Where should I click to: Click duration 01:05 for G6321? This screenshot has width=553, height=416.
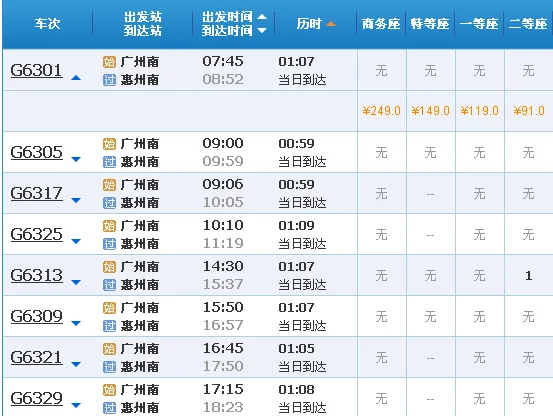tap(296, 348)
